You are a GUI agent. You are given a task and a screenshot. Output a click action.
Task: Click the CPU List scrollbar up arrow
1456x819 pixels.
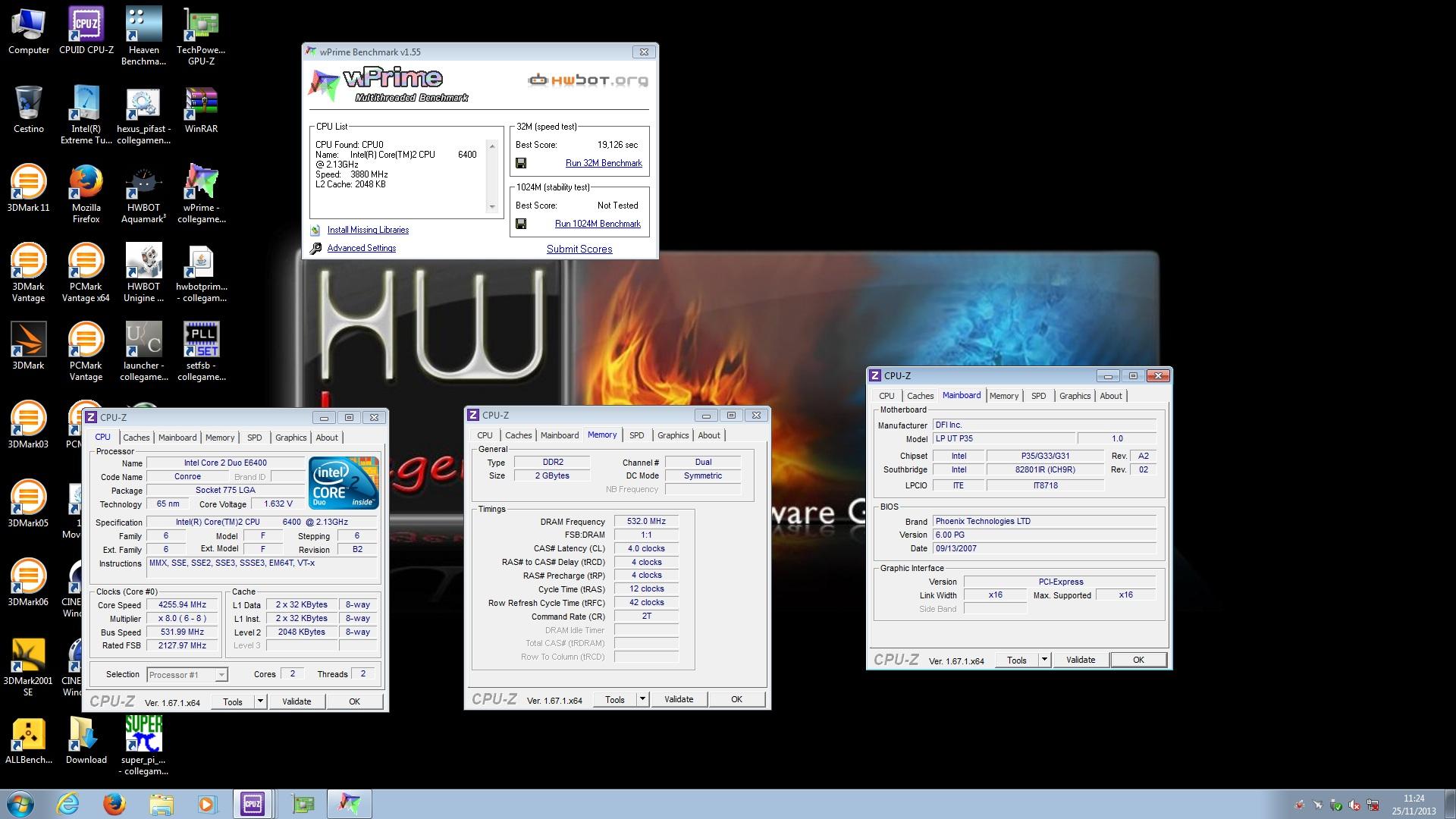point(492,146)
